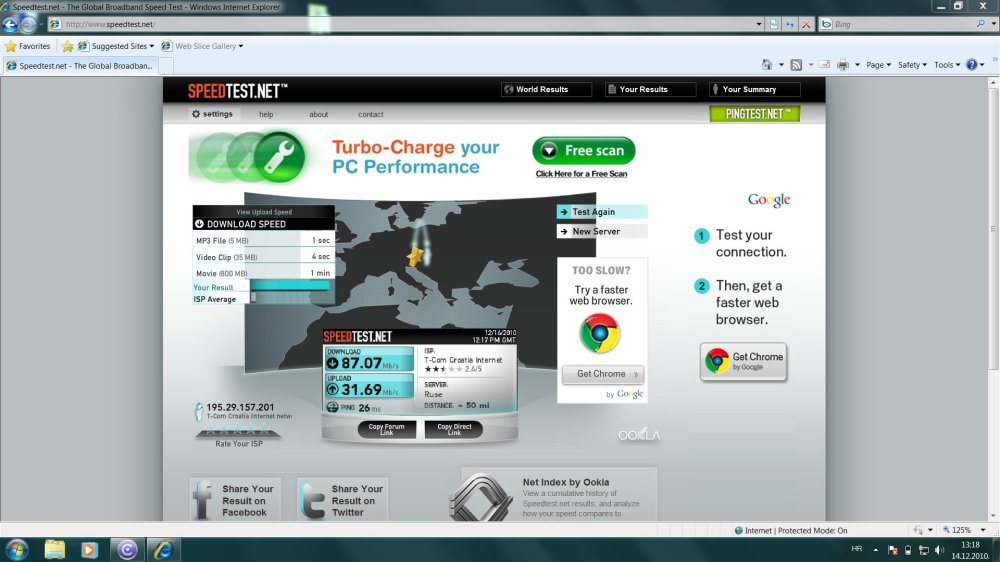Image resolution: width=1000 pixels, height=562 pixels.
Task: Open Your Results tab
Action: click(x=650, y=89)
